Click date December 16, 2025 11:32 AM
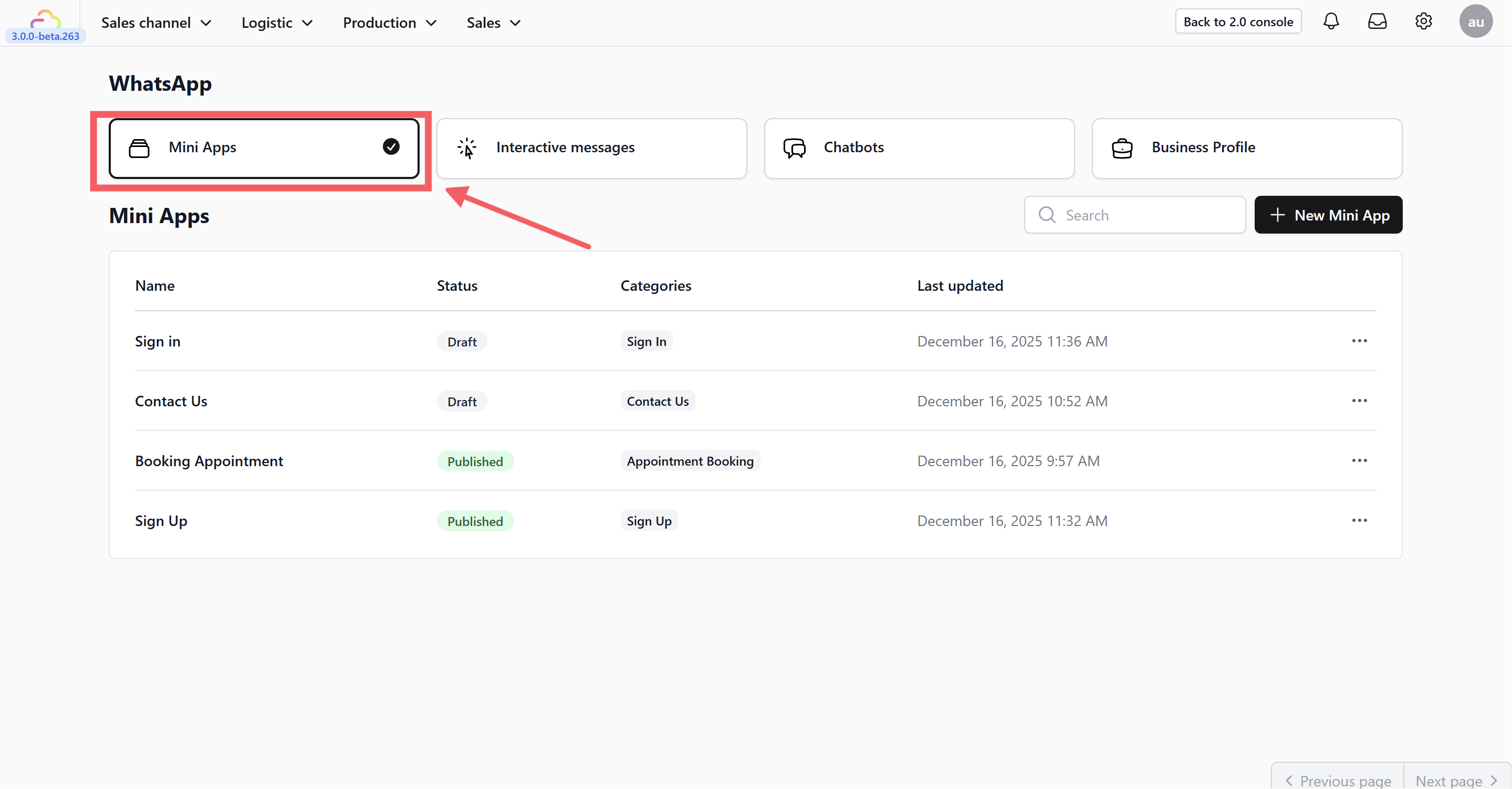 click(1013, 521)
